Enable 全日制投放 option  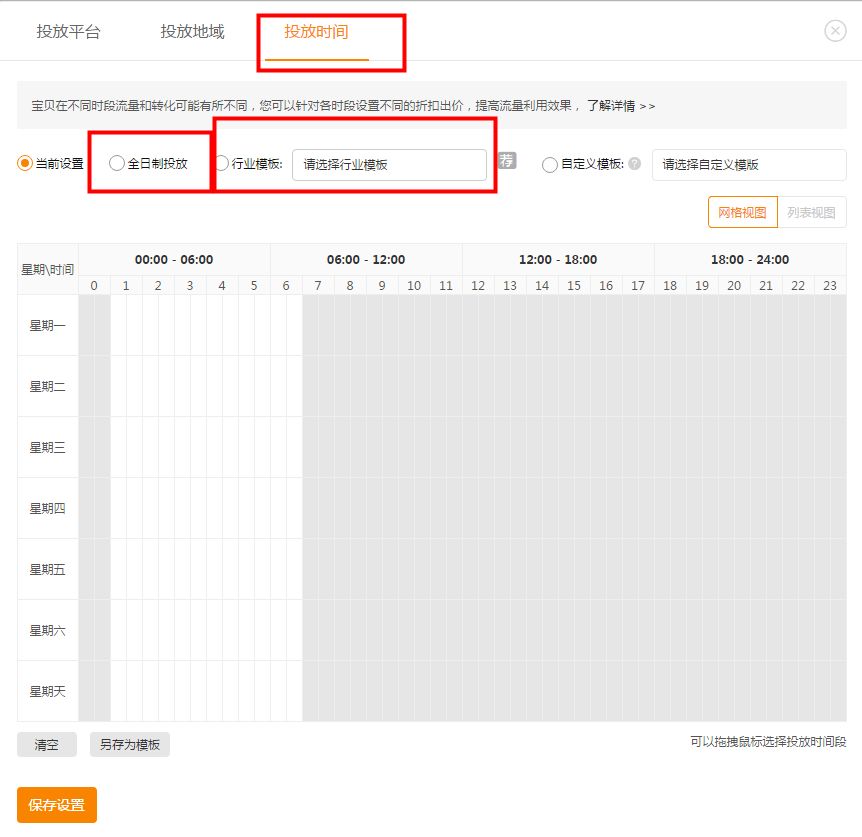tap(117, 165)
